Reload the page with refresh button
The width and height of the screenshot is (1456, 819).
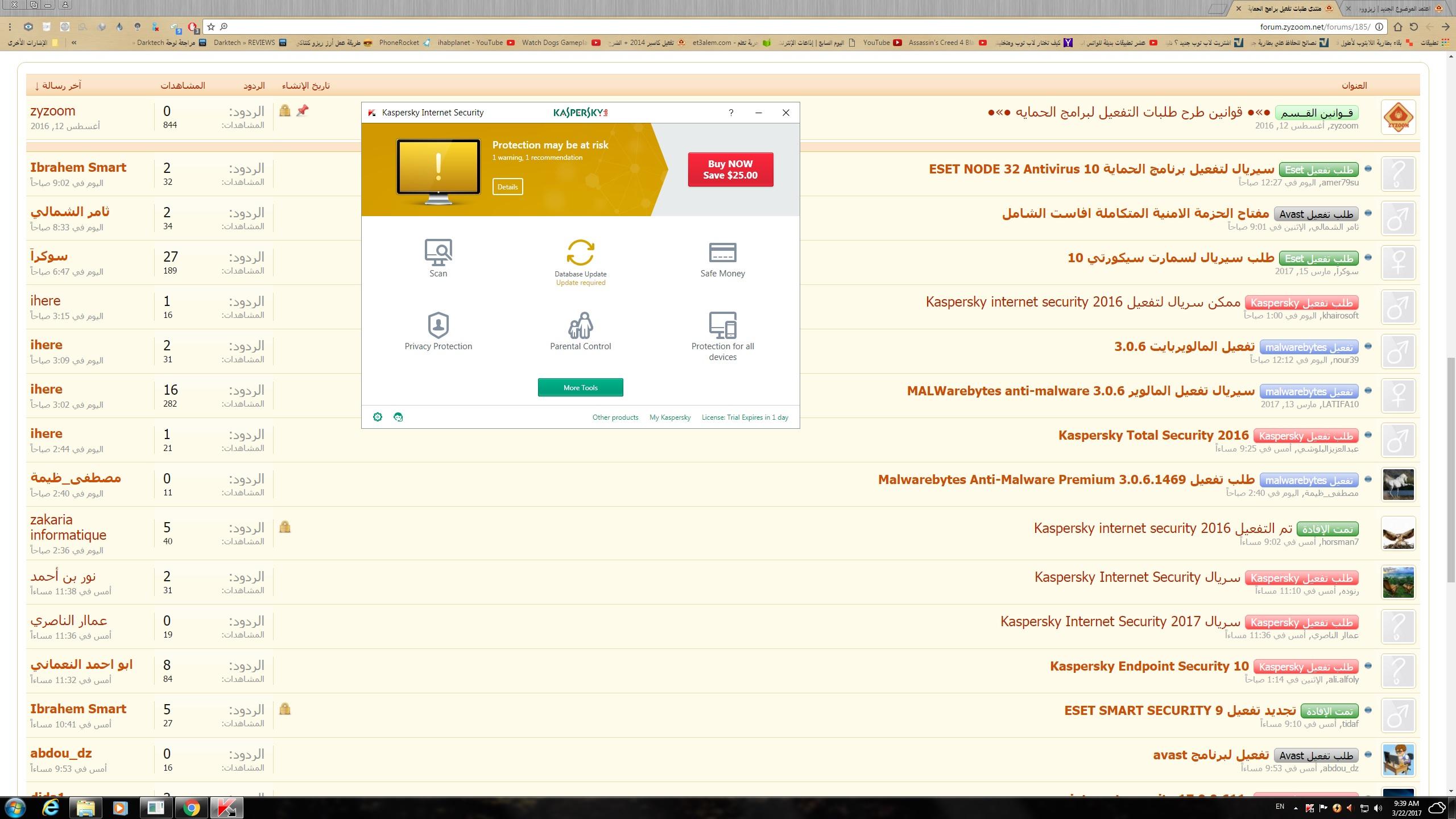tap(1414, 27)
